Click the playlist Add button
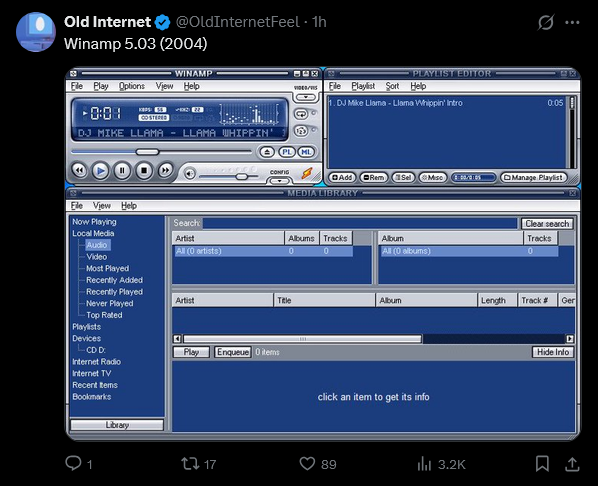 coord(342,177)
